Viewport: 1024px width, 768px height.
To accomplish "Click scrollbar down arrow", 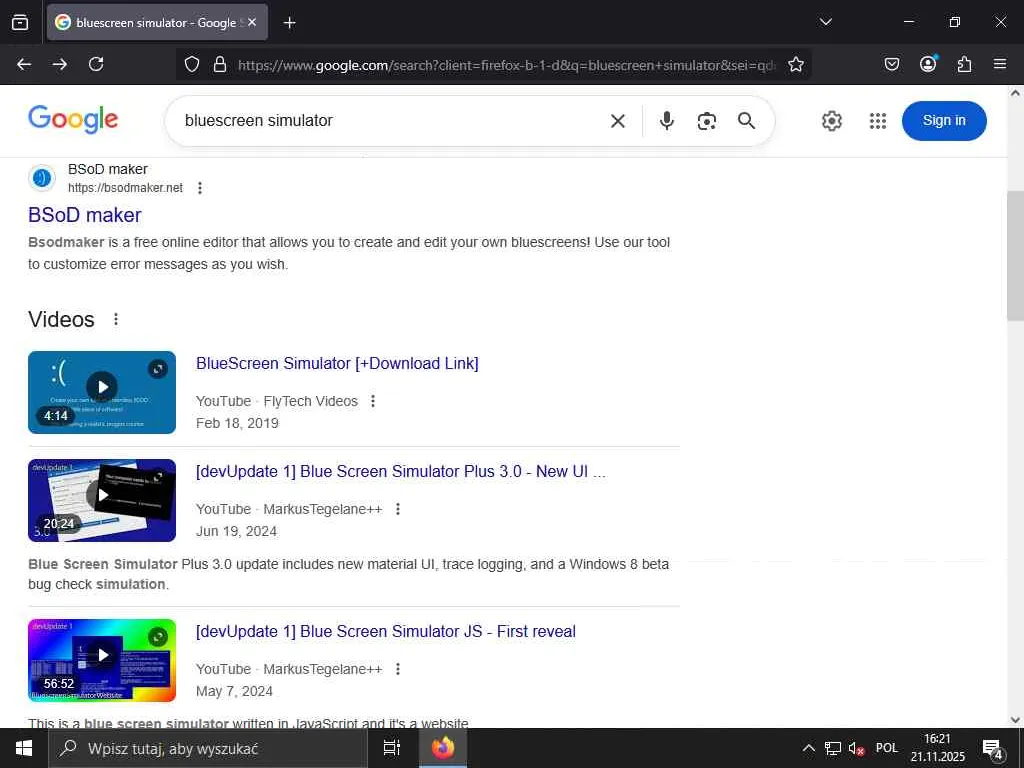I will pos(1015,720).
